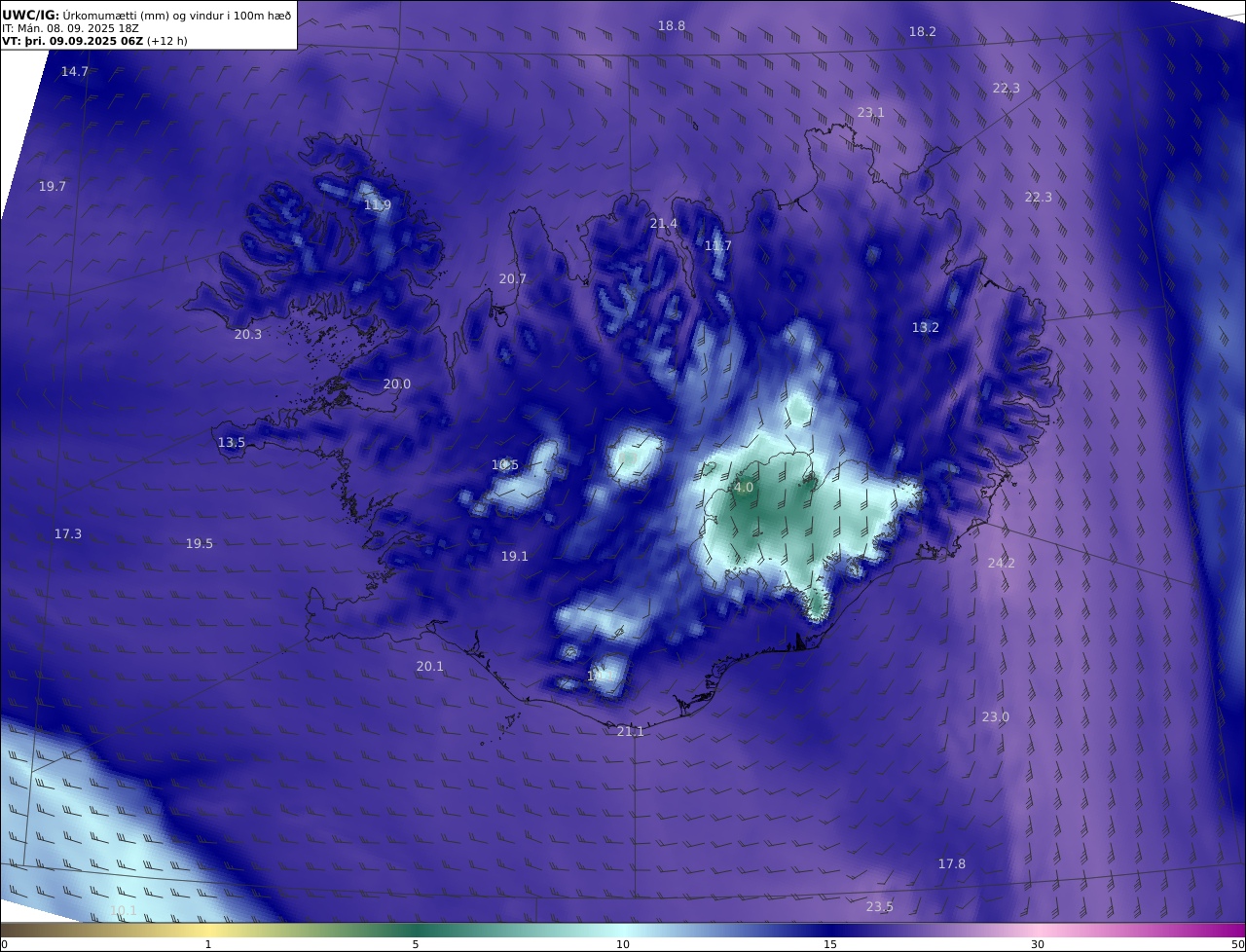This screenshot has width=1246, height=952.
Task: Click the 11.7 value on the map
Action: tap(718, 246)
